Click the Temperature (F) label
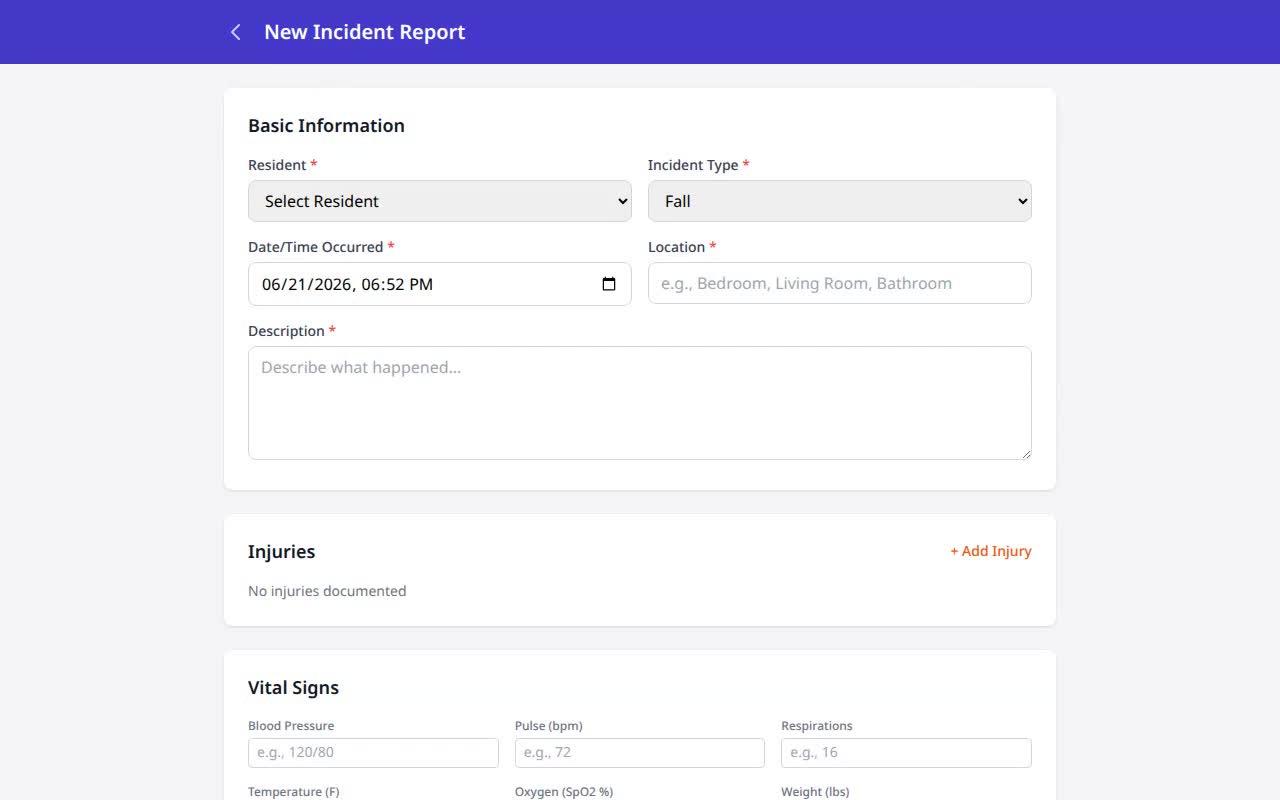 pos(294,792)
